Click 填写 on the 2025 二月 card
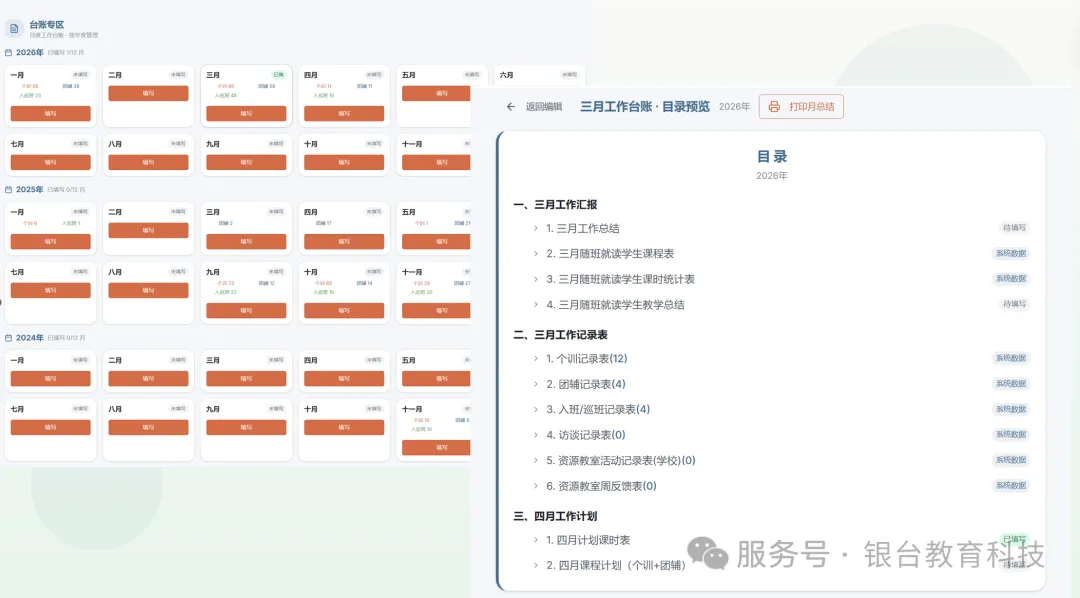This screenshot has height=598, width=1080. coord(148,230)
